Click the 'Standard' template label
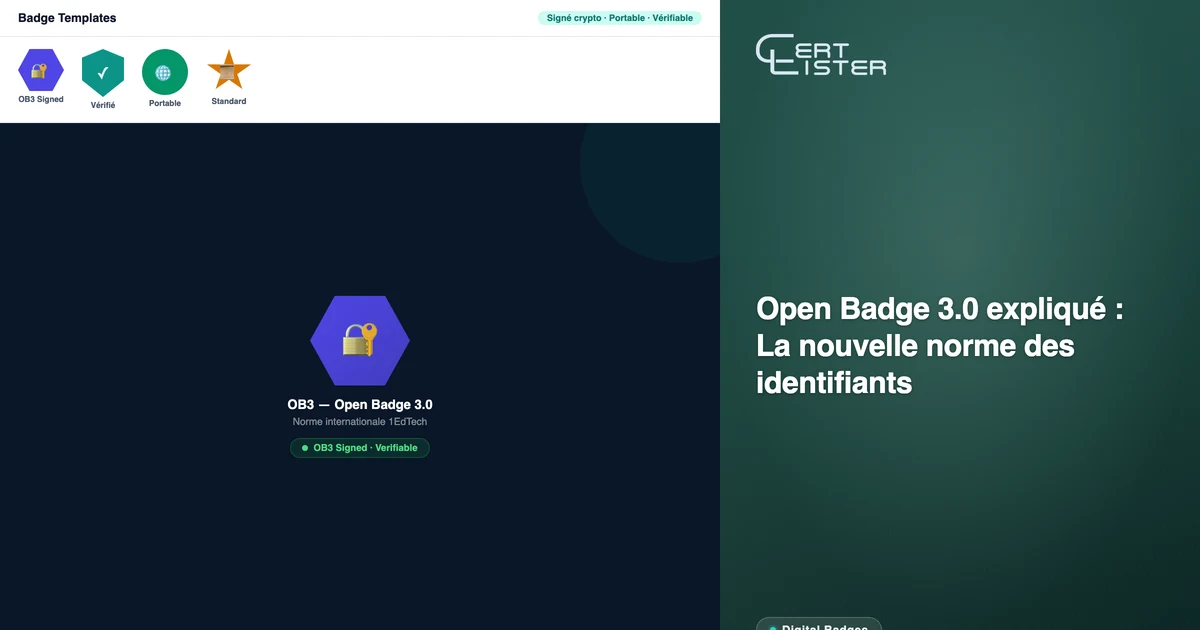Viewport: 1200px width, 630px height. click(229, 101)
